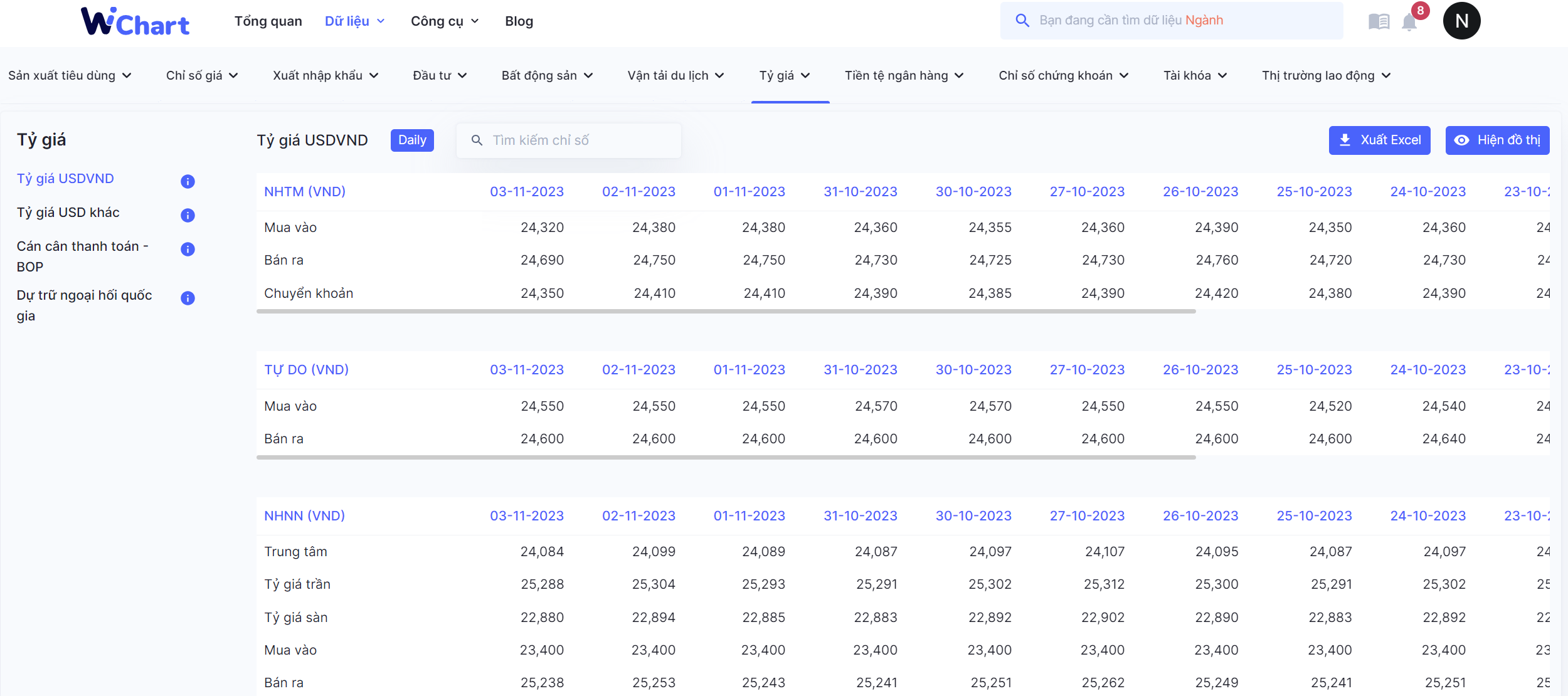Click the Tỷ giá trần value 25,304

pos(654,584)
